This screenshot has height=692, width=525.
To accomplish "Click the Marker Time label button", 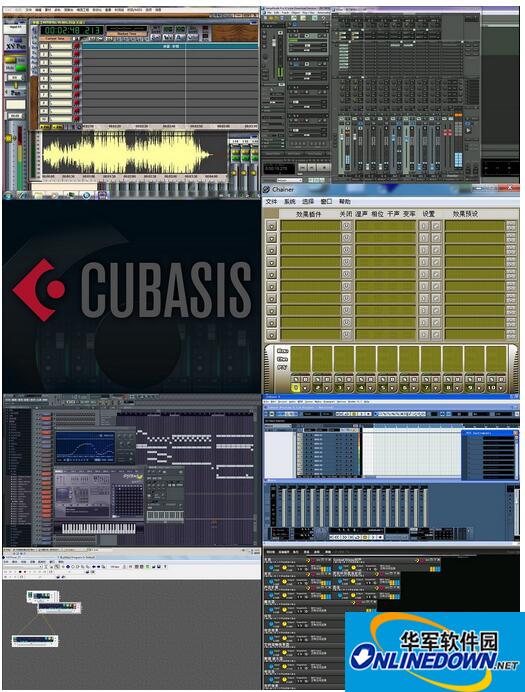I will pyautogui.click(x=127, y=34).
